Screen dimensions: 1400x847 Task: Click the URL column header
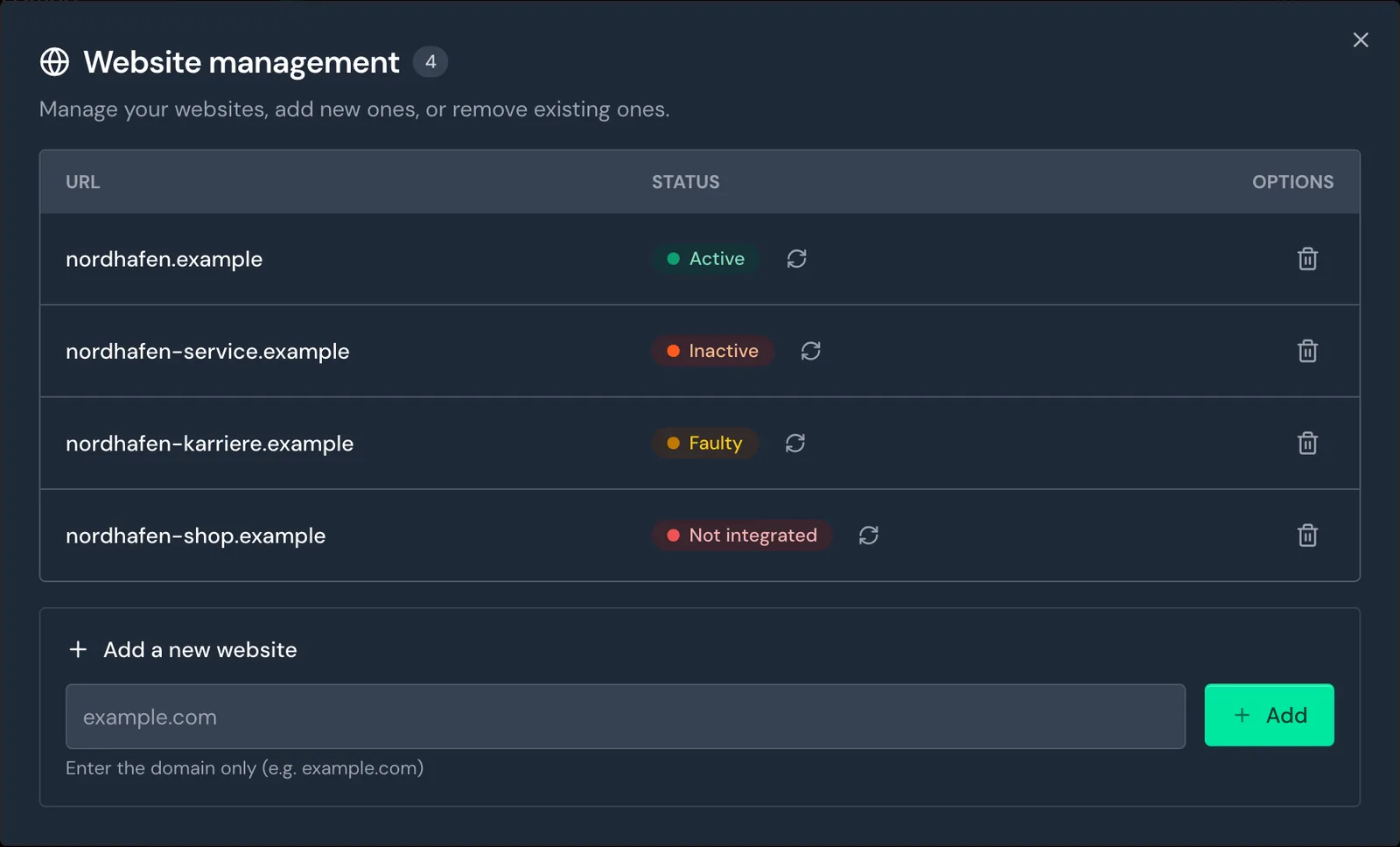(83, 182)
